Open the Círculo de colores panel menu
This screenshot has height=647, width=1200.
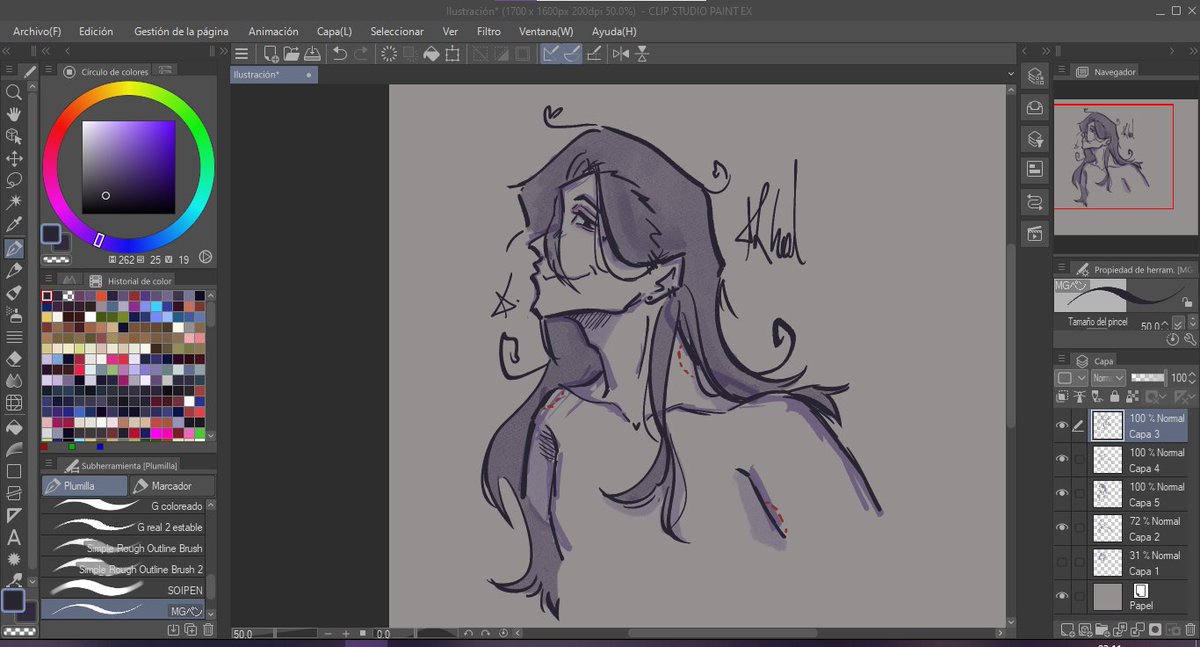(x=49, y=71)
